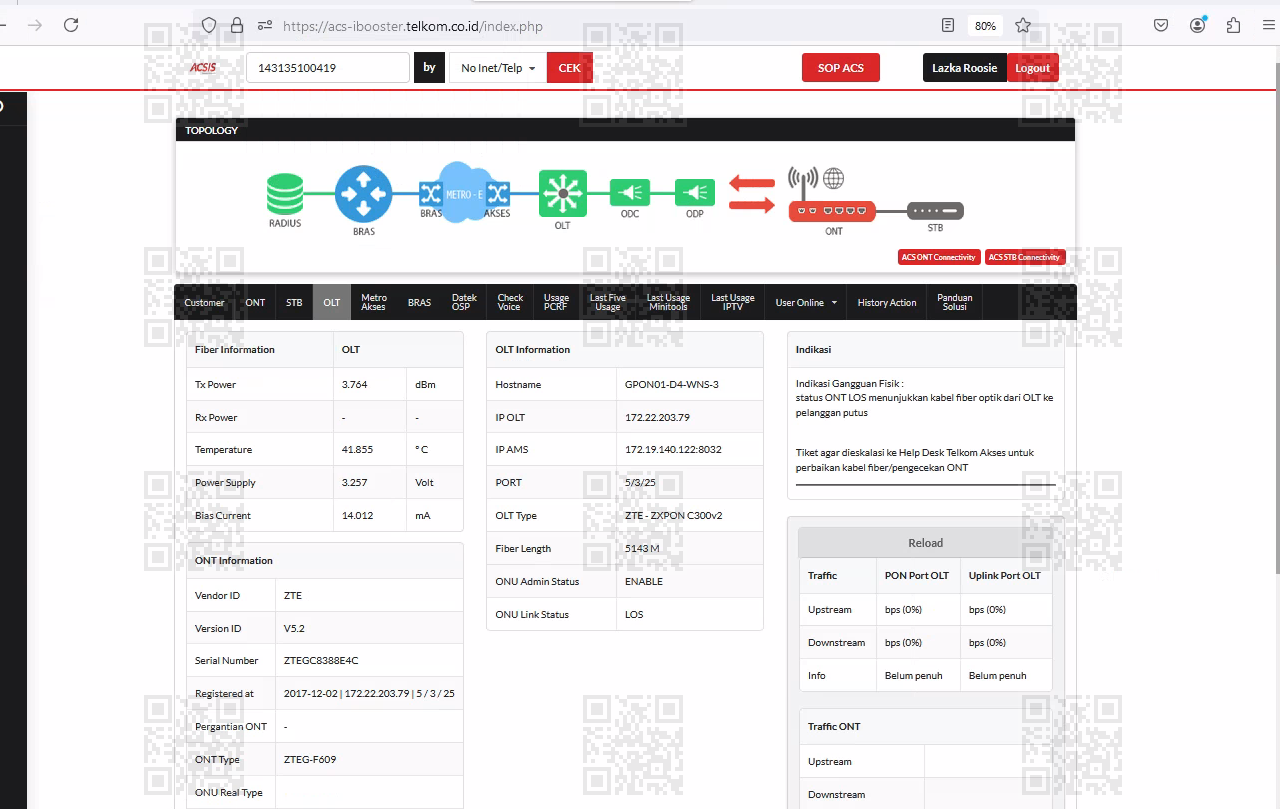Click the green OLT node icon
Viewport: 1280px width, 809px height.
tap(563, 193)
